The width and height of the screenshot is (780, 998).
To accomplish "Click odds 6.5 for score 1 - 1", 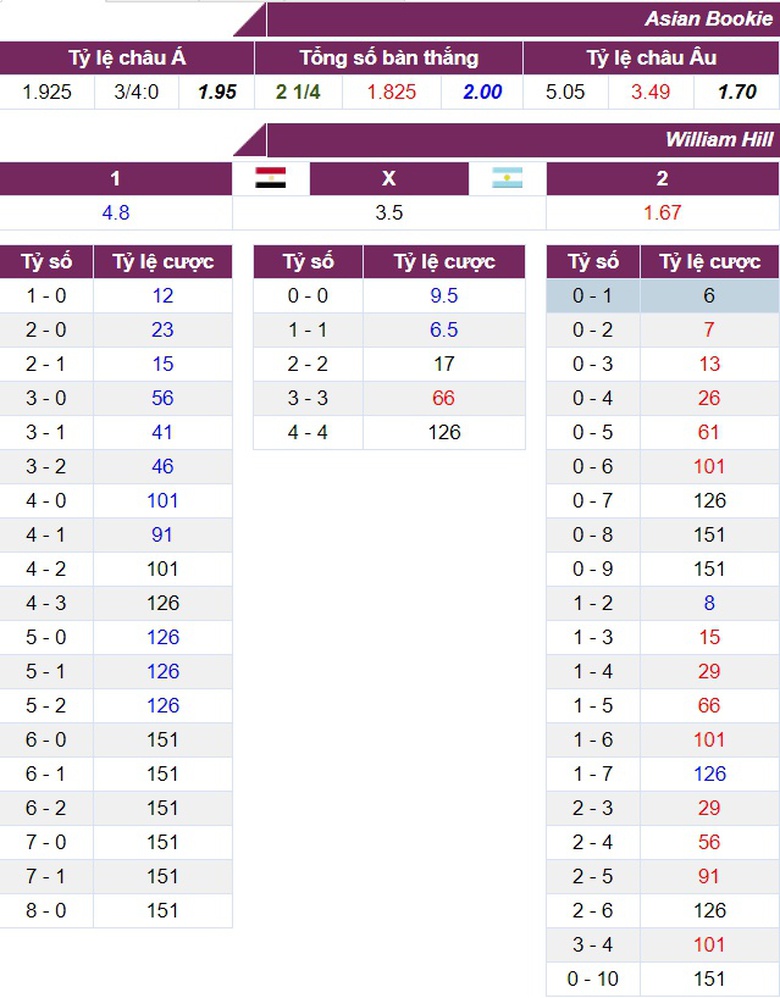I will 444,330.
